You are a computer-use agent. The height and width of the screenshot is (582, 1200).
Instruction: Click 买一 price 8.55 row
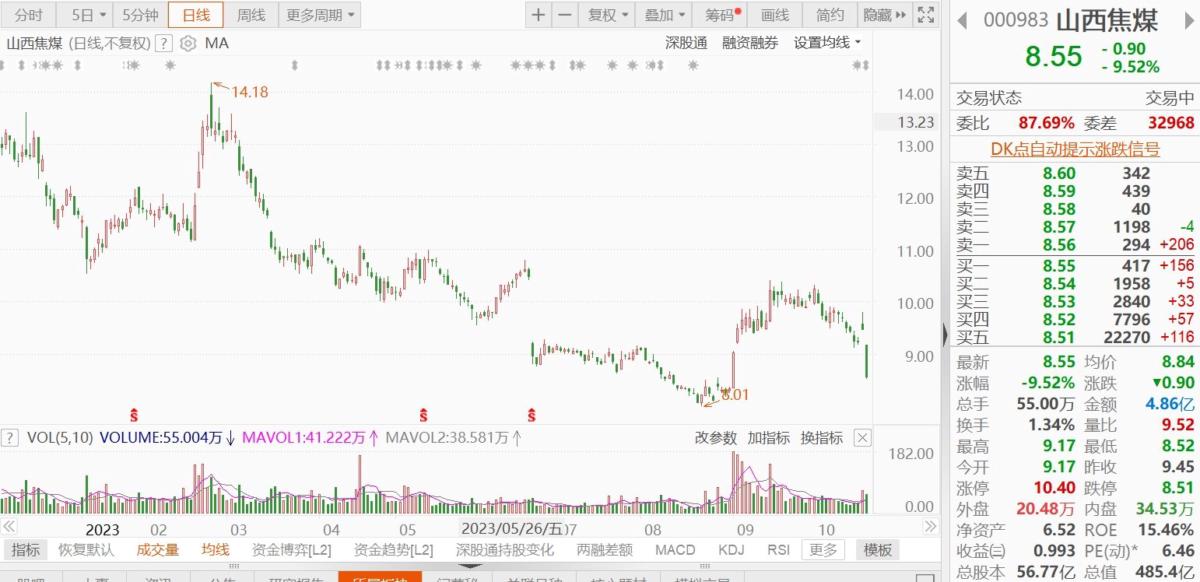(1075, 266)
